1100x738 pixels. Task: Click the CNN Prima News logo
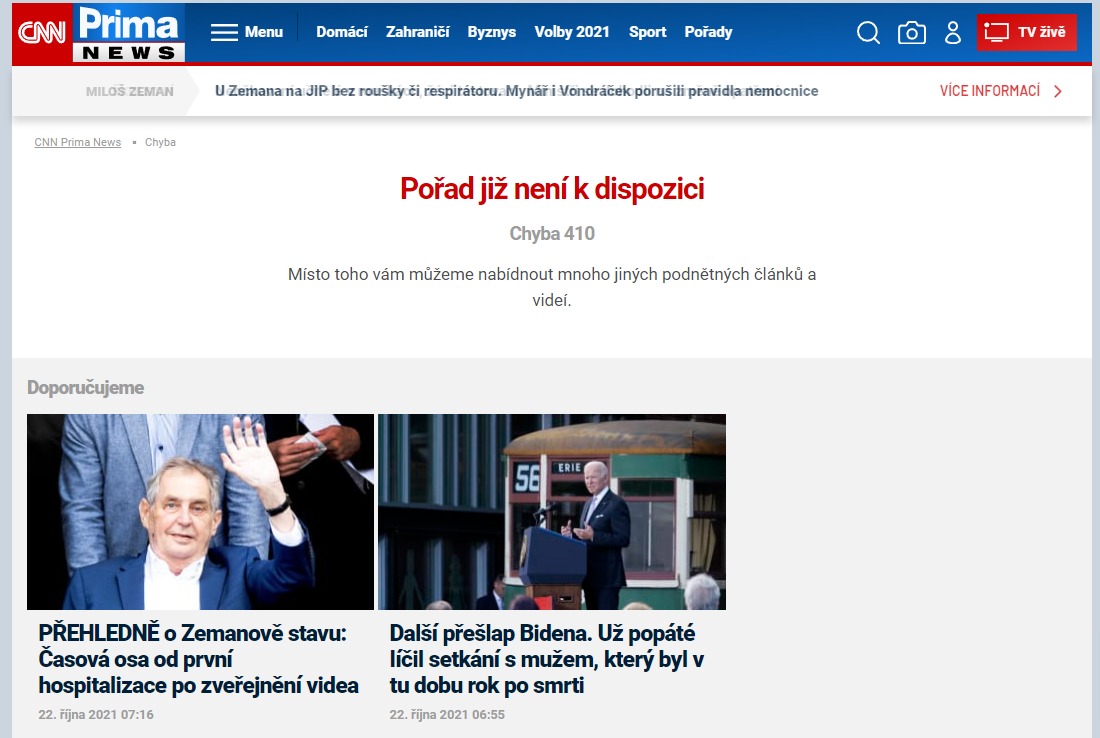point(99,33)
